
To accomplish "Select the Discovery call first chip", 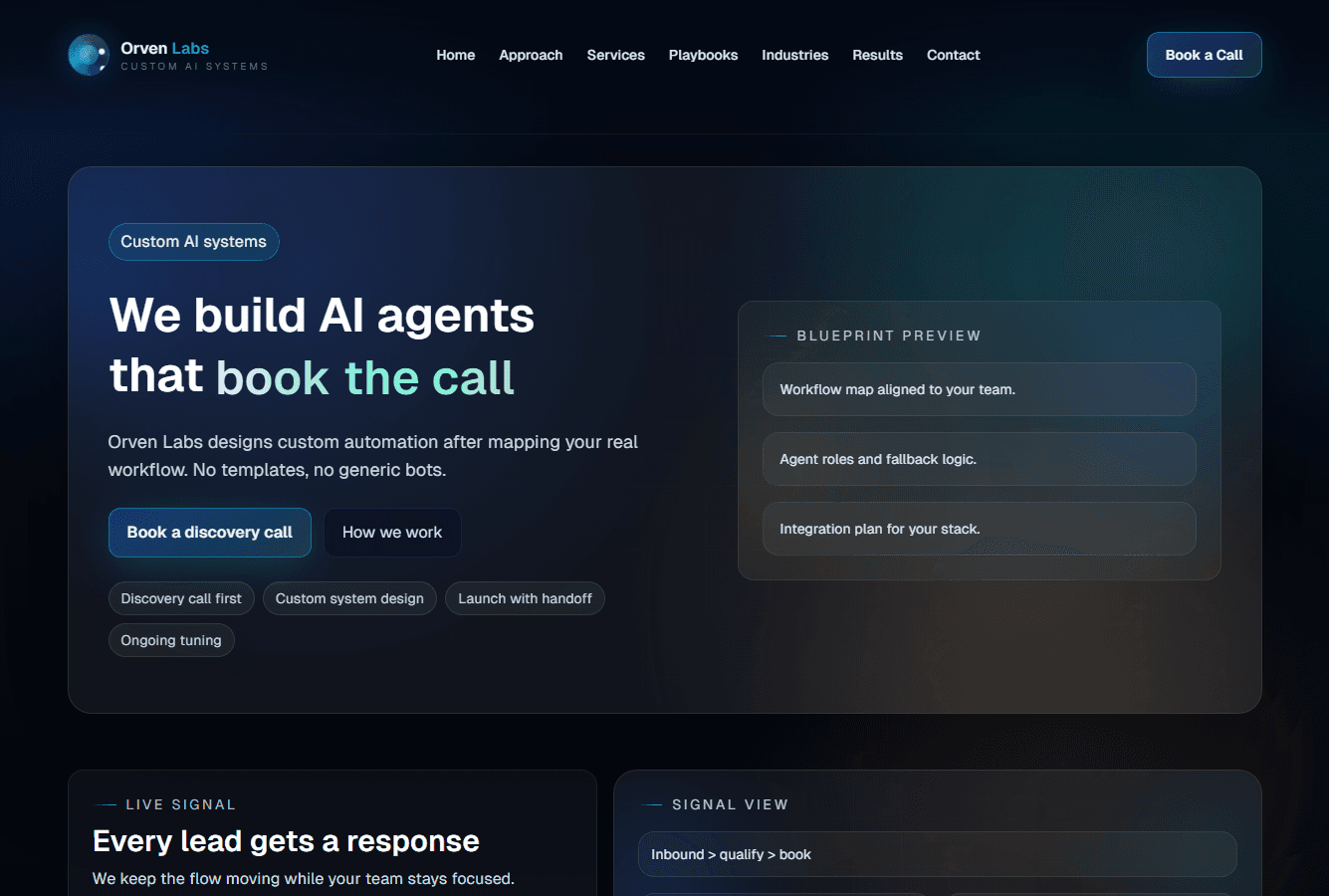I will click(181, 598).
